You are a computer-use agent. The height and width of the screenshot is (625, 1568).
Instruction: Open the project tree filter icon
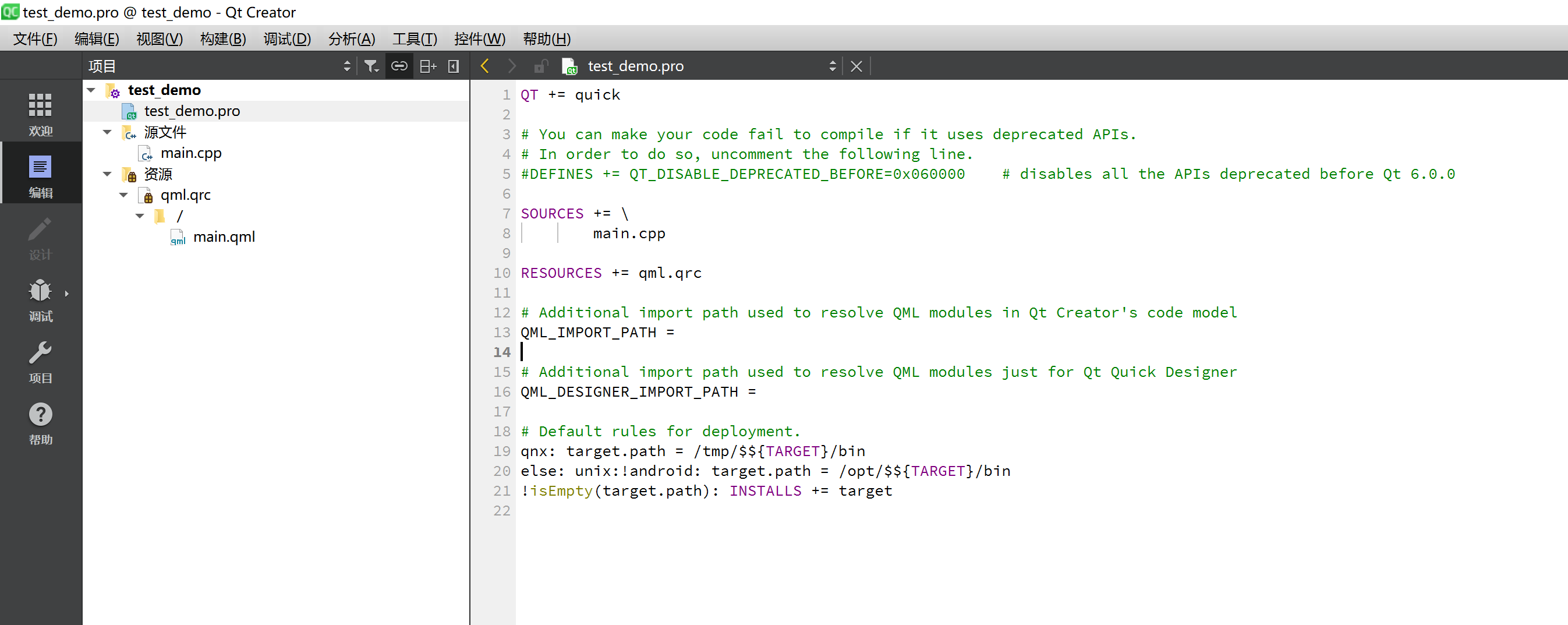(x=371, y=66)
